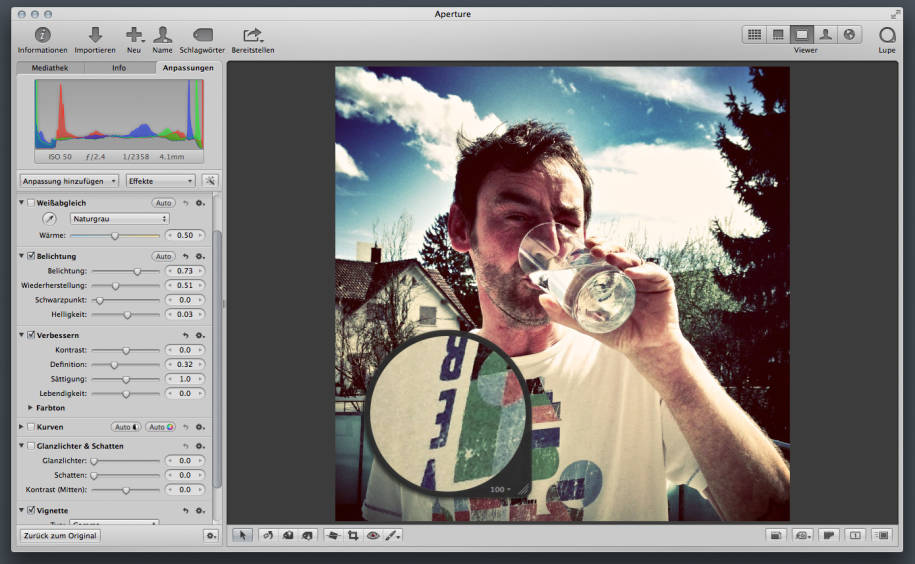Click Kurven Auto luminance button
The image size is (915, 564).
(126, 427)
